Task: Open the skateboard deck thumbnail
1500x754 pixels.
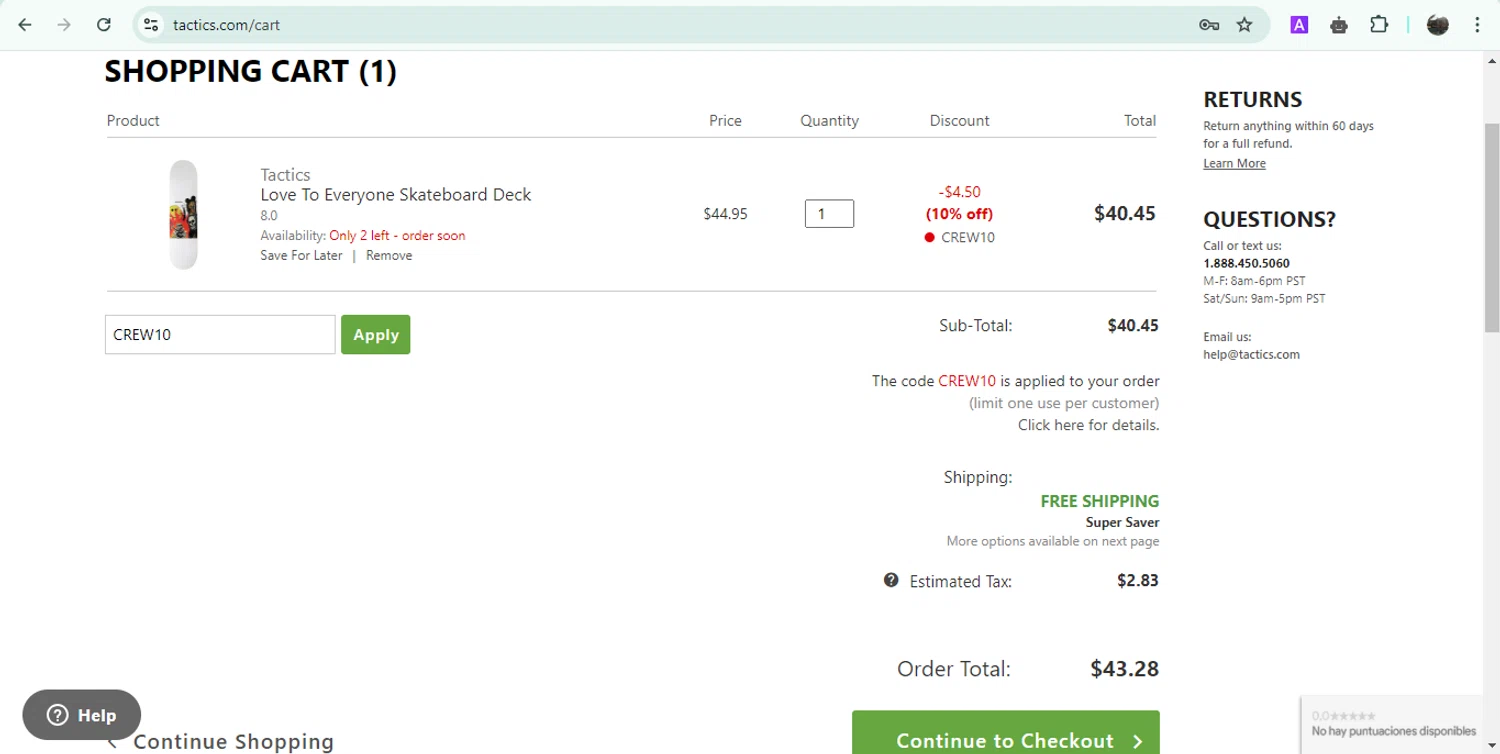Action: pyautogui.click(x=184, y=214)
